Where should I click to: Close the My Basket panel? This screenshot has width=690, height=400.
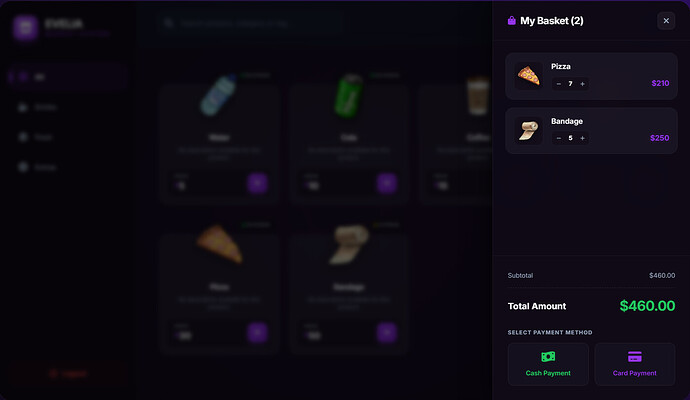[x=666, y=21]
